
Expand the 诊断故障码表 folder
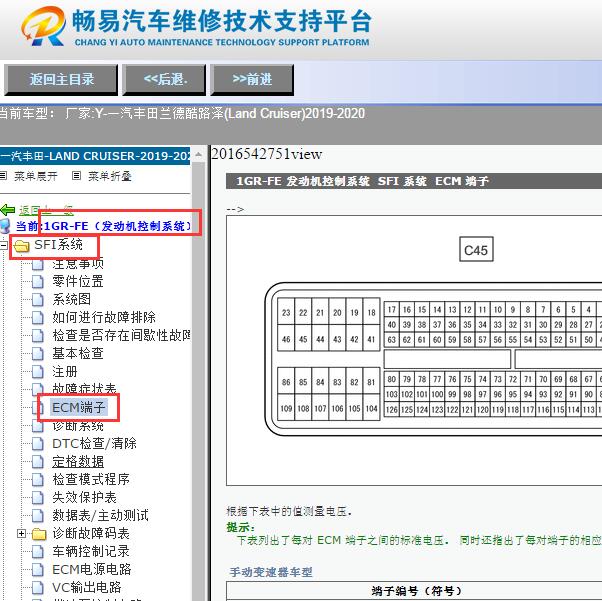pos(22,534)
